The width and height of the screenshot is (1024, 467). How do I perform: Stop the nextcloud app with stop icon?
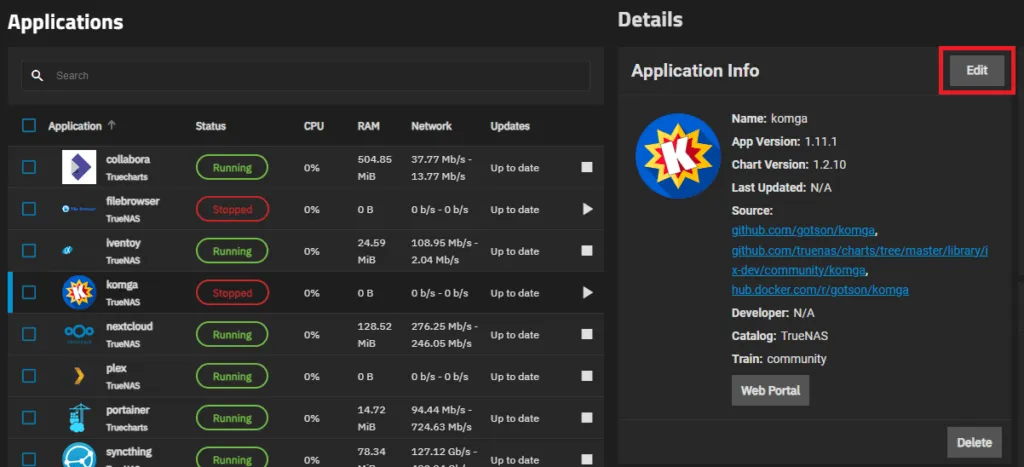click(587, 335)
